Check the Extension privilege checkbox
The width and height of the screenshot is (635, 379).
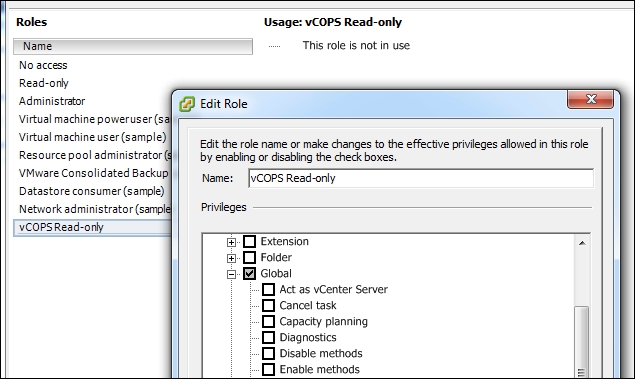click(x=249, y=242)
